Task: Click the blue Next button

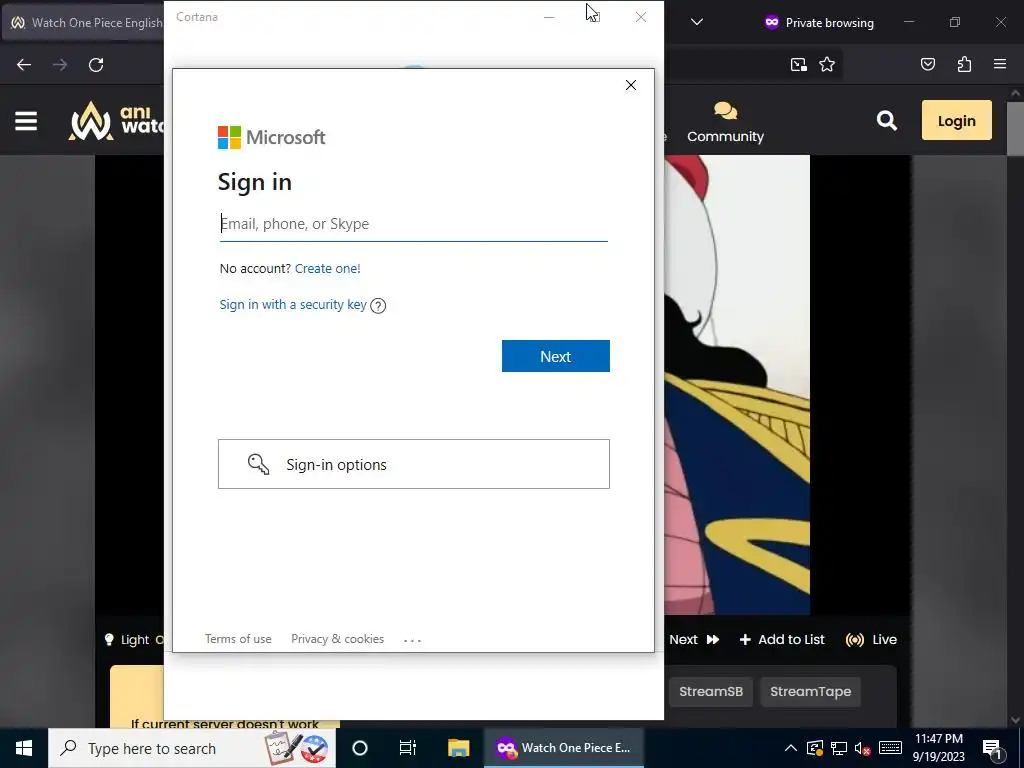Action: tap(556, 356)
